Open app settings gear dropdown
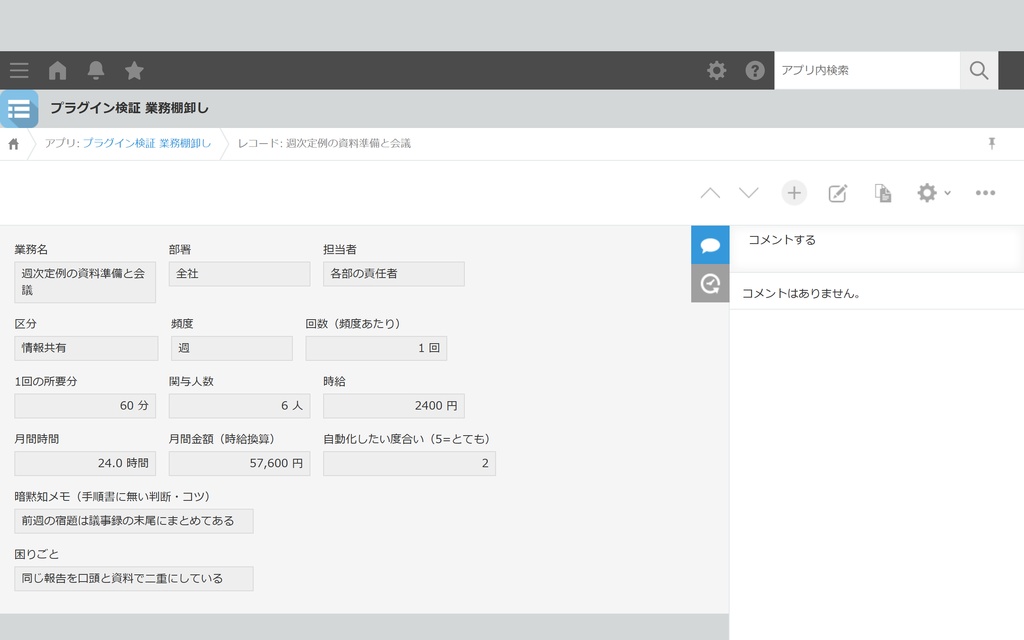The width and height of the screenshot is (1024, 640). (x=934, y=193)
